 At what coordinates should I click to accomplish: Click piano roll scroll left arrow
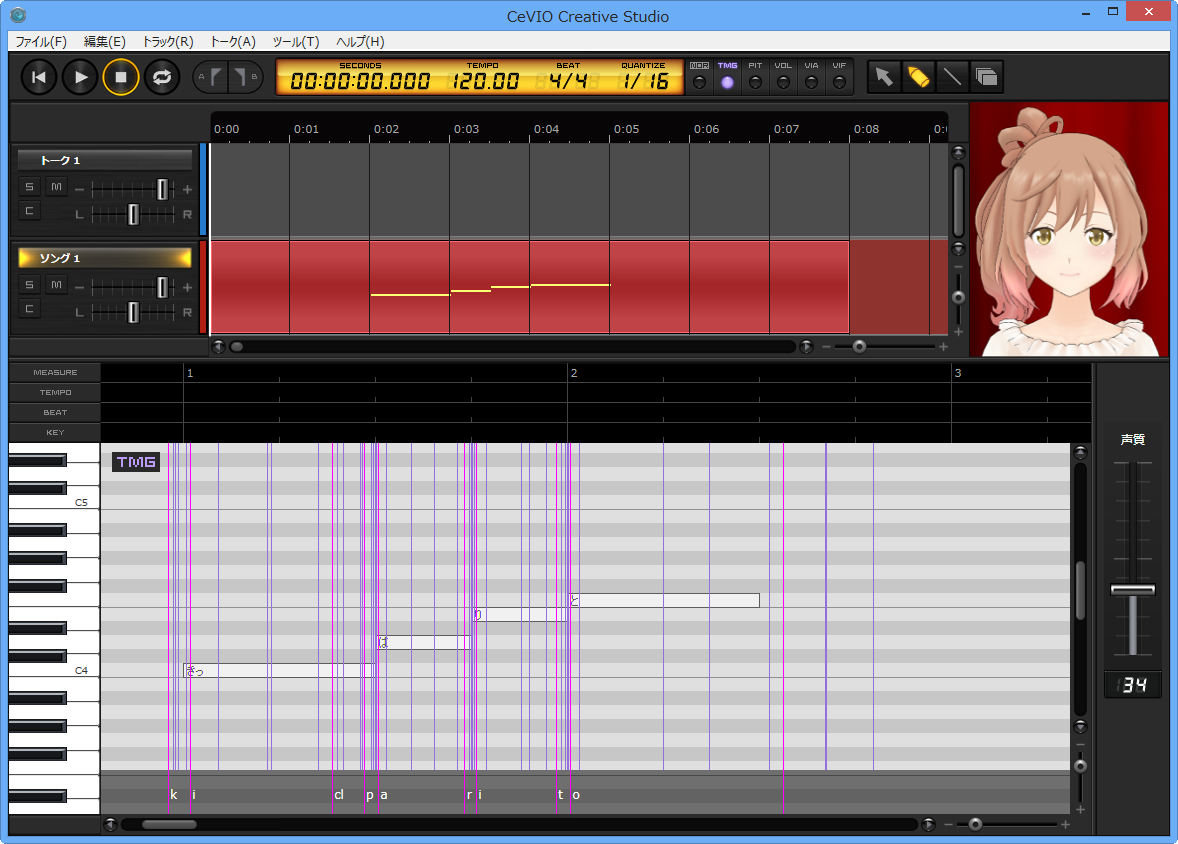[x=110, y=824]
